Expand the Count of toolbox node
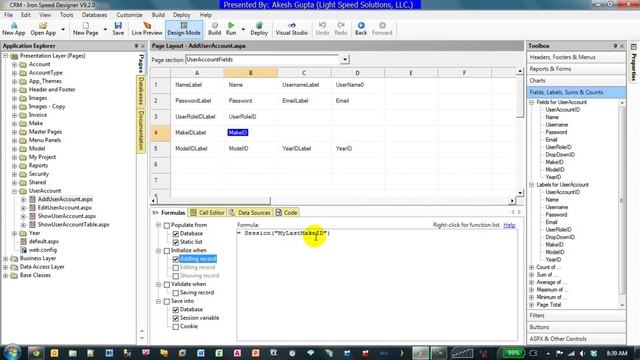 tap(532, 267)
